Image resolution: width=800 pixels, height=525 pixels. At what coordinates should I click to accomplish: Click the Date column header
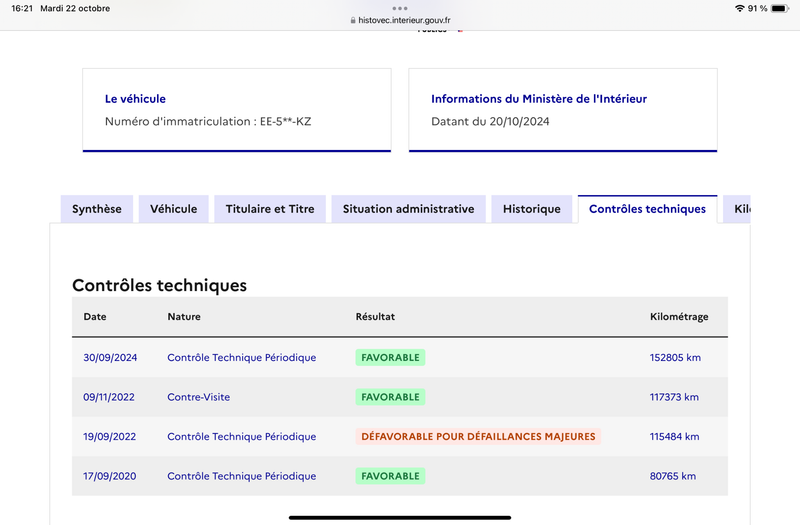[x=95, y=316]
